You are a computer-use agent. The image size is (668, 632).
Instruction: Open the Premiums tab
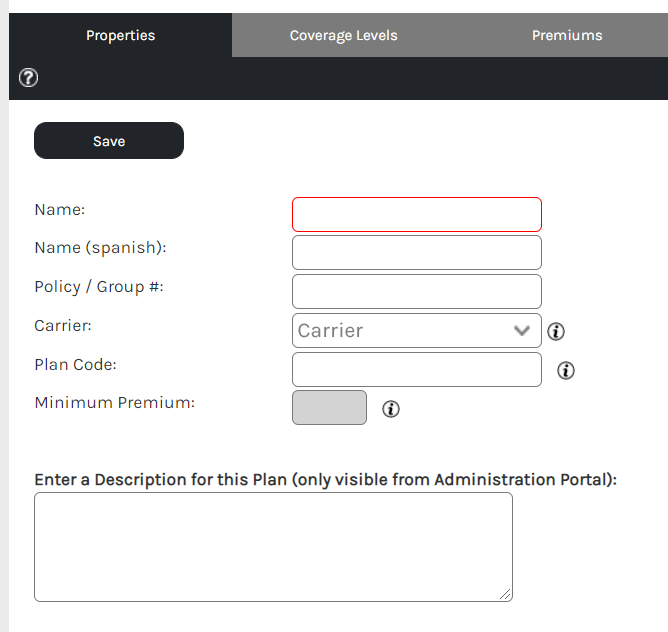[x=567, y=35]
